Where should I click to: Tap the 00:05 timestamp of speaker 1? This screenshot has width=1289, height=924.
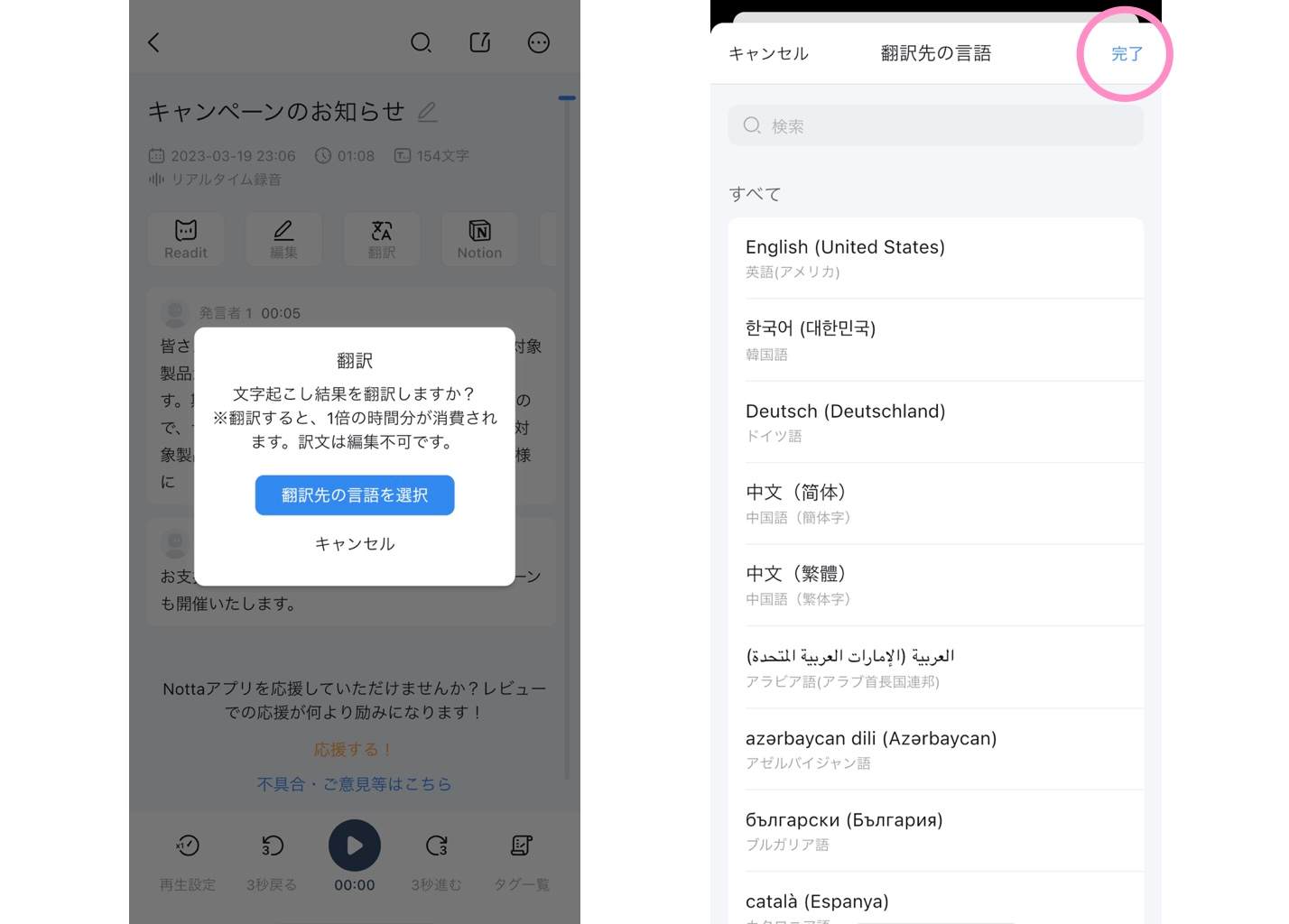pos(281,313)
